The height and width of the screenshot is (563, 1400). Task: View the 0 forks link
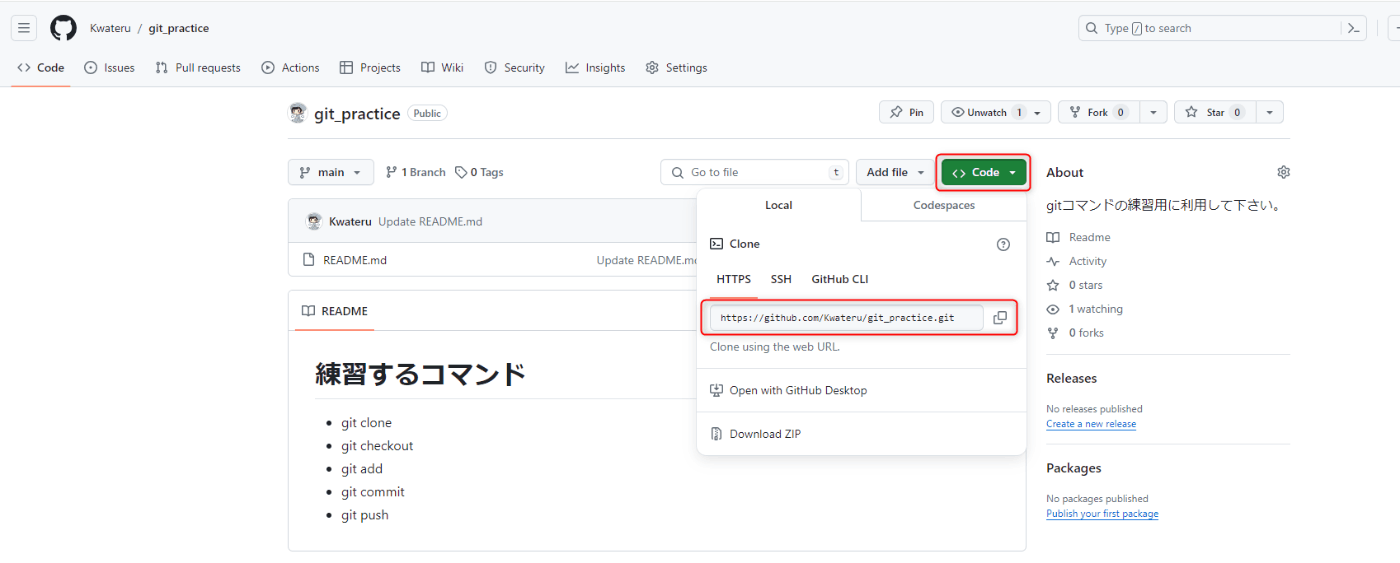coord(1075,333)
